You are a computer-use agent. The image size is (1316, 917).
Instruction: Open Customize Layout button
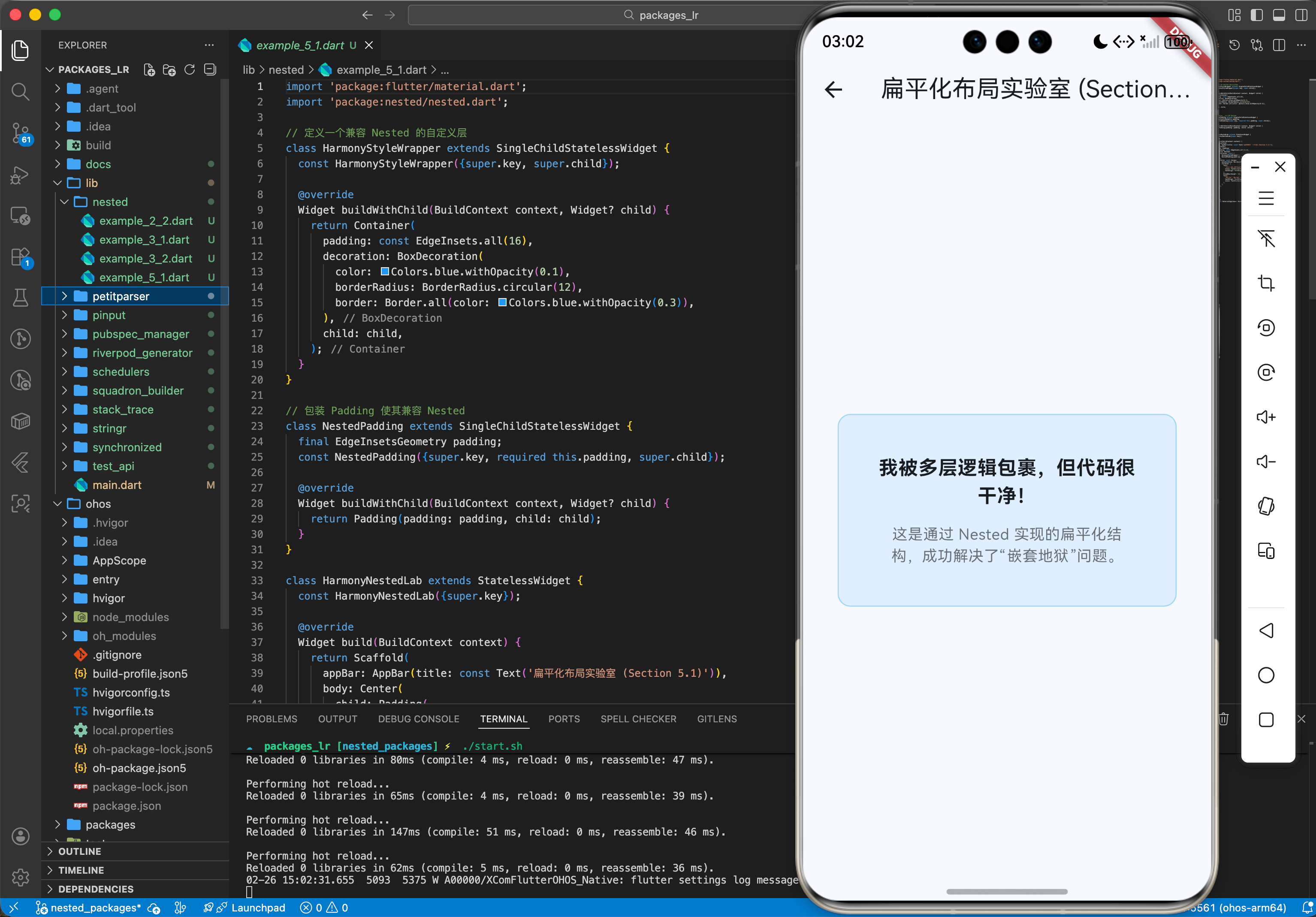(x=1235, y=15)
